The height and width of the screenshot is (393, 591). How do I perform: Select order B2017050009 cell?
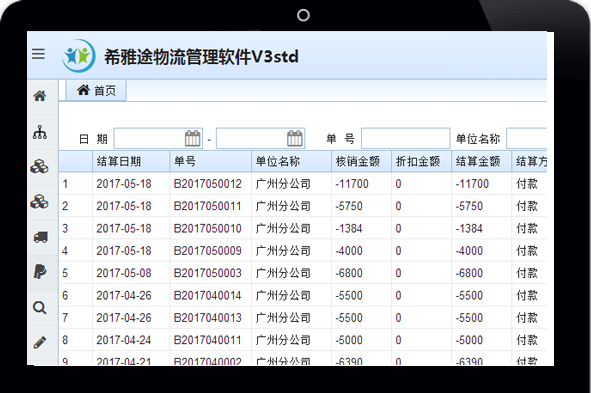click(x=211, y=251)
